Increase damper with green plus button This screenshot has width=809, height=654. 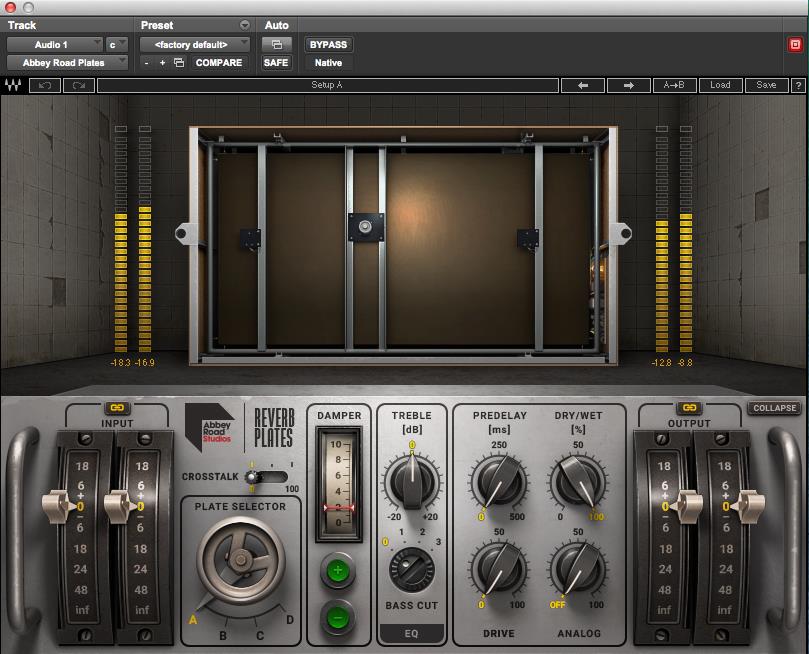tap(338, 571)
